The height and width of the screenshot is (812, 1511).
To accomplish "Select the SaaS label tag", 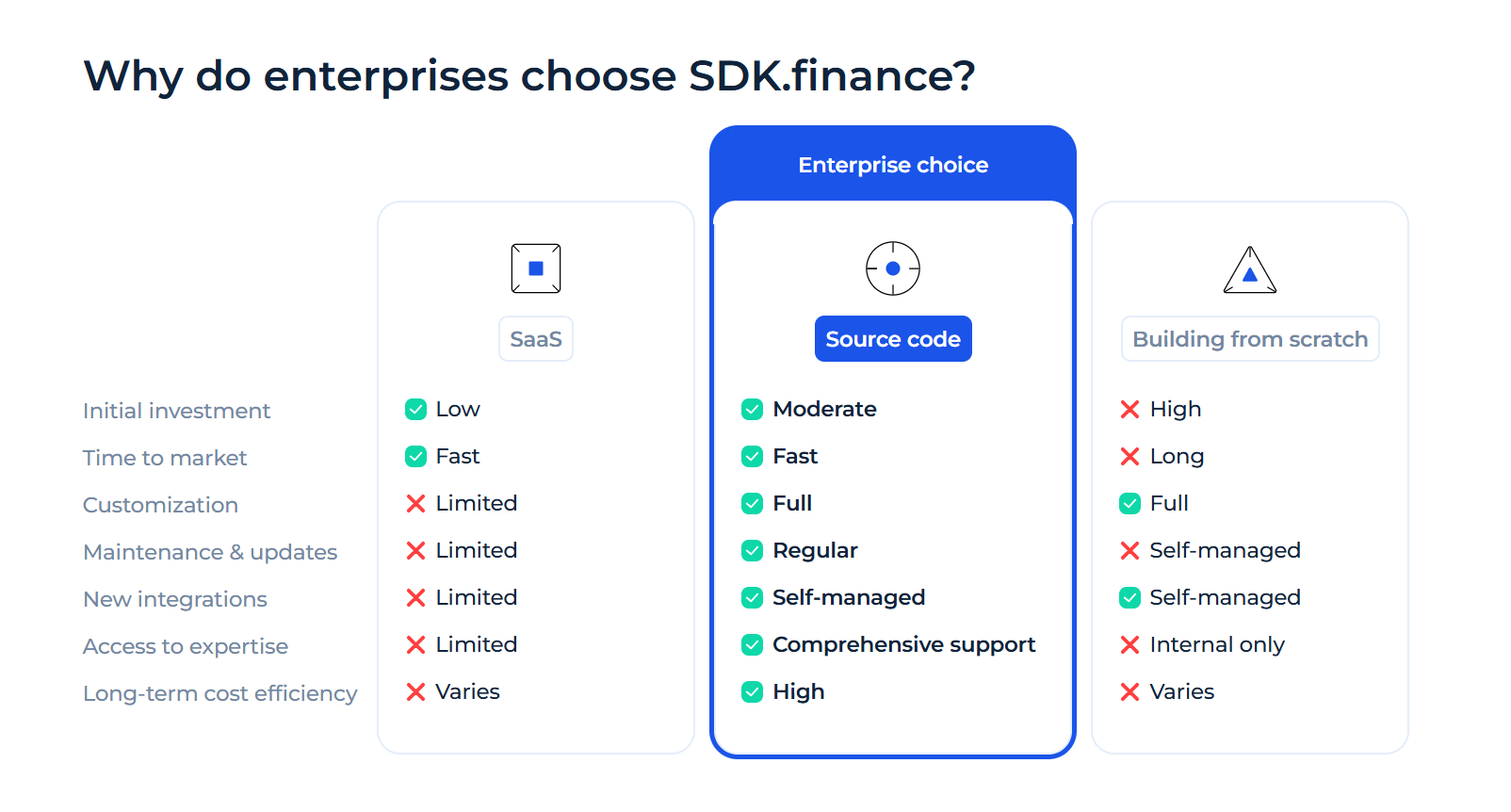I will 535,339.
